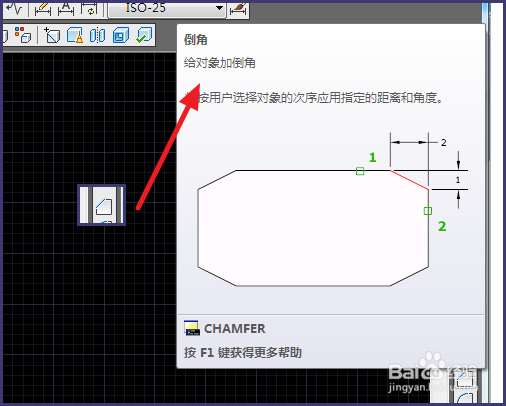This screenshot has width=506, height=406.
Task: Click the '按 F1 键获得更多帮助' help text
Action: [243, 352]
